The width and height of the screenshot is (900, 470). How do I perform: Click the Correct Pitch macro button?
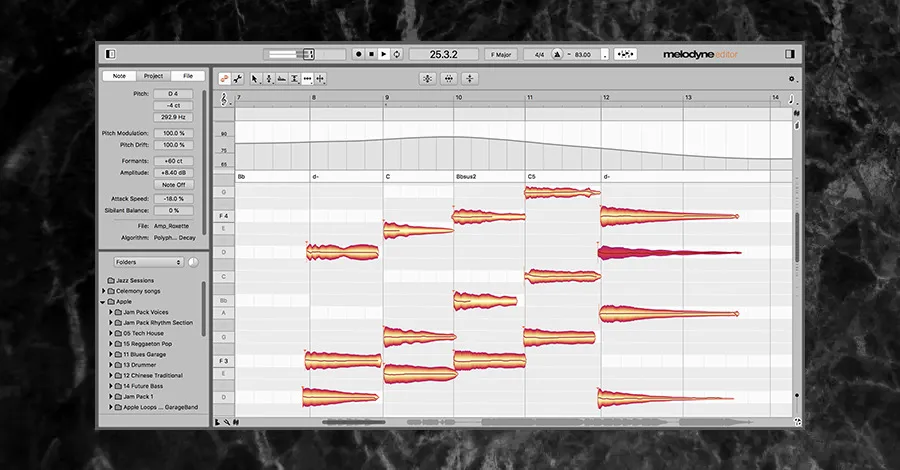pyautogui.click(x=428, y=79)
